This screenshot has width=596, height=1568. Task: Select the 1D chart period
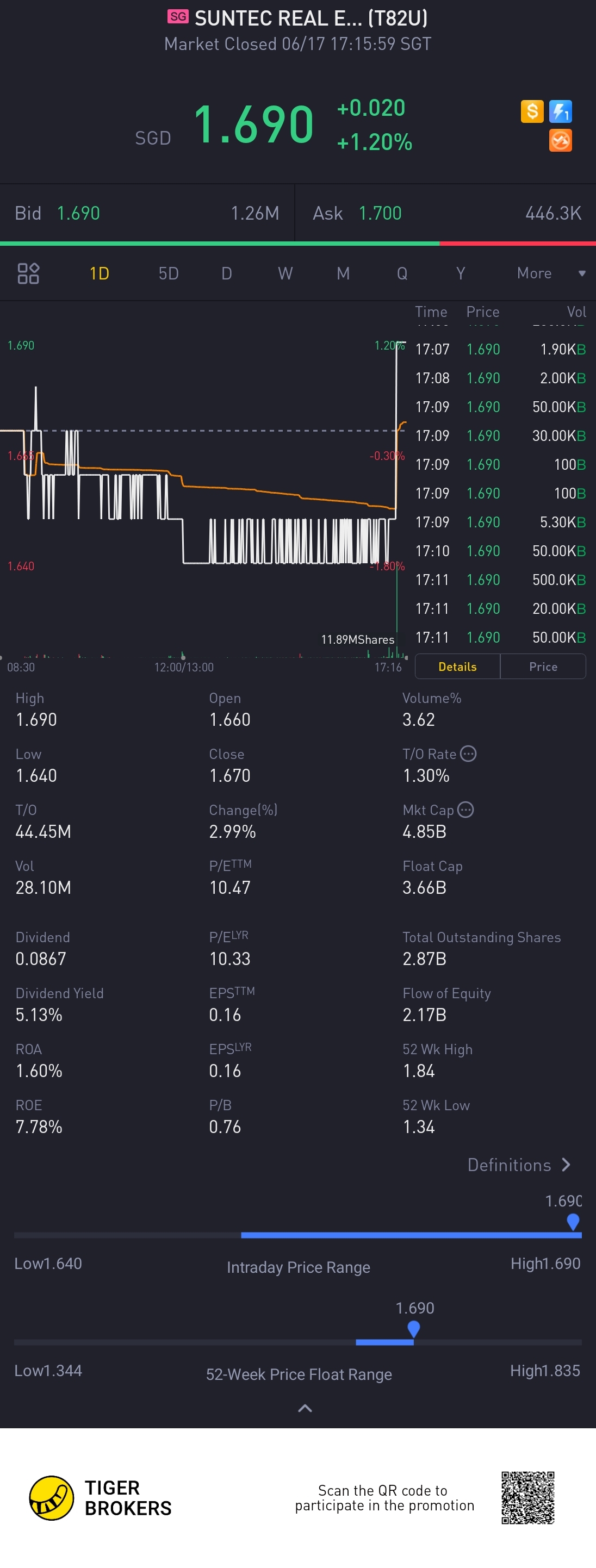click(x=99, y=273)
